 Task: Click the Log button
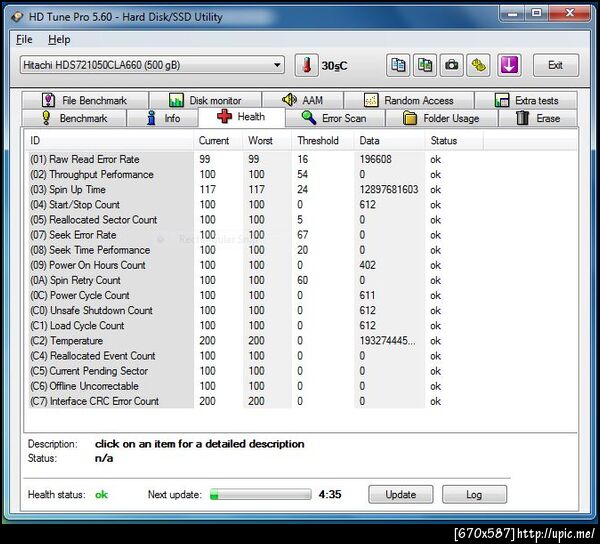click(474, 494)
